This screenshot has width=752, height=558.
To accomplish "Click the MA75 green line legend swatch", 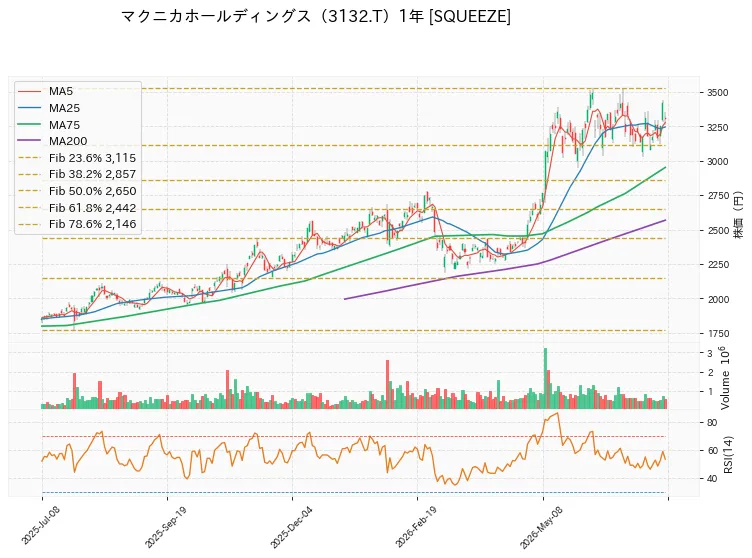I will click(x=29, y=125).
